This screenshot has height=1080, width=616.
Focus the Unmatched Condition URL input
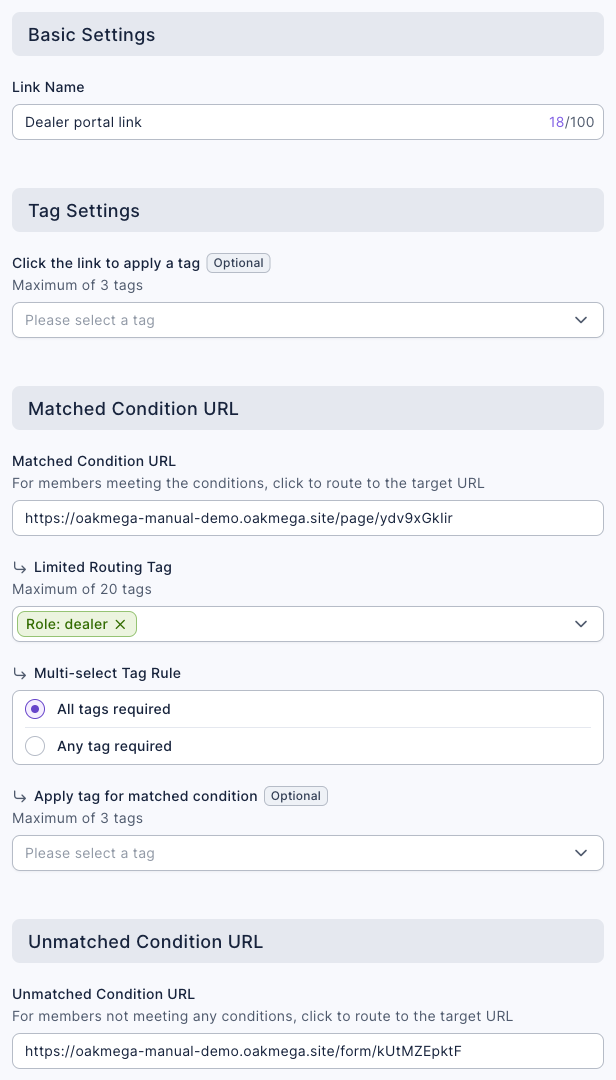tap(308, 1051)
